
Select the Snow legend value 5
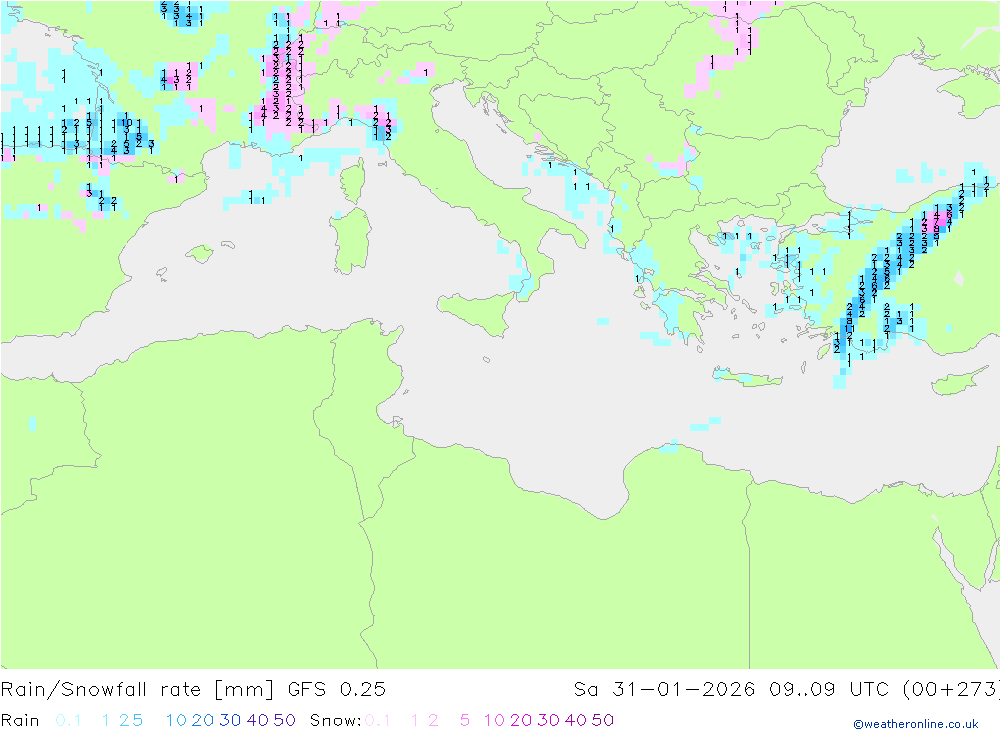[465, 720]
